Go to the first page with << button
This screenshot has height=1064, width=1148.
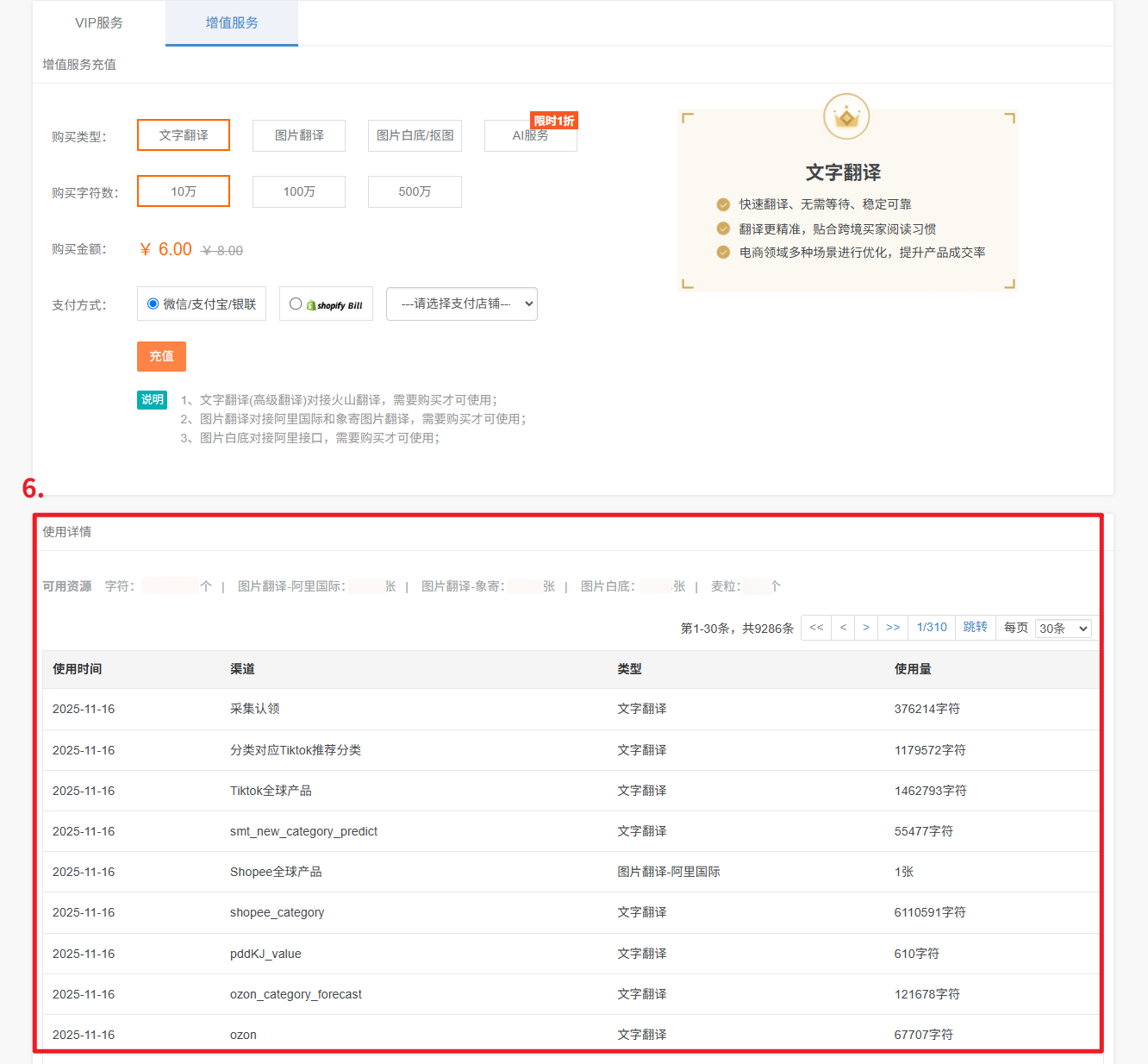[816, 628]
